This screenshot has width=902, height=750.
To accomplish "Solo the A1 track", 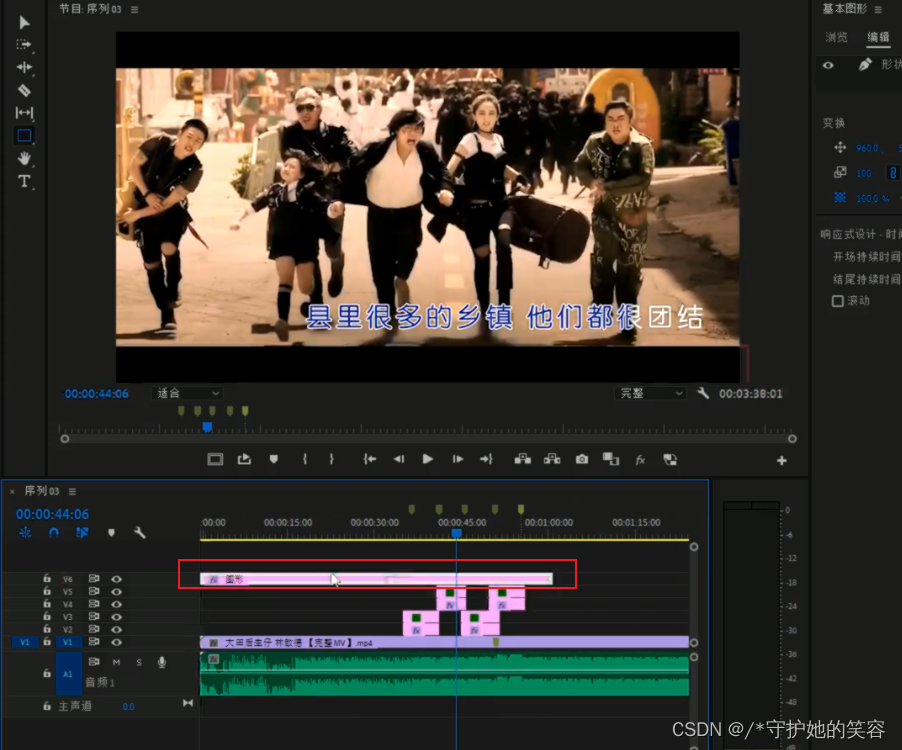I will tap(139, 662).
